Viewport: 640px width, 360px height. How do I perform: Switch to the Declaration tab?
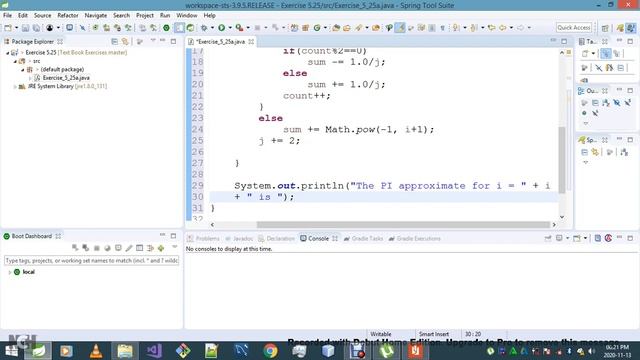pyautogui.click(x=277, y=238)
